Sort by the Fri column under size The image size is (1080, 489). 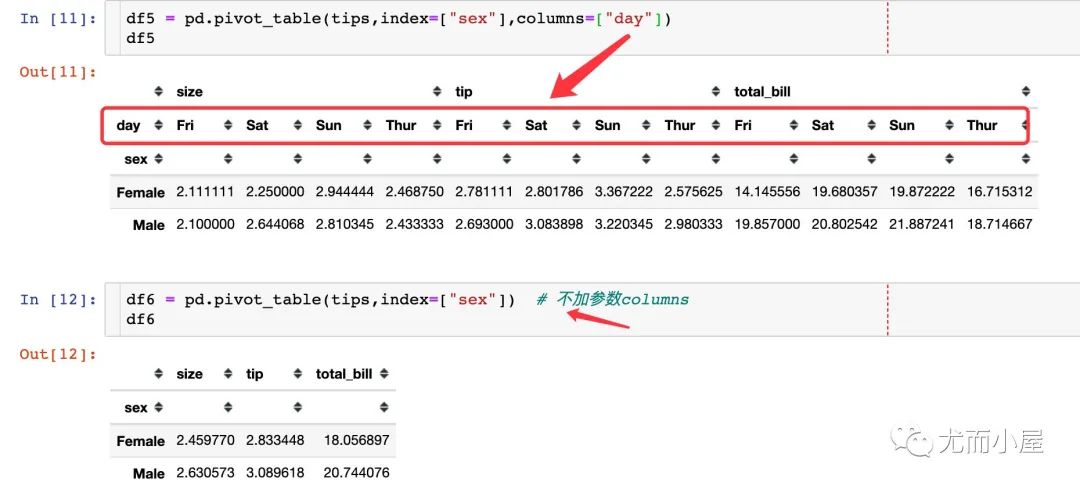[228, 125]
